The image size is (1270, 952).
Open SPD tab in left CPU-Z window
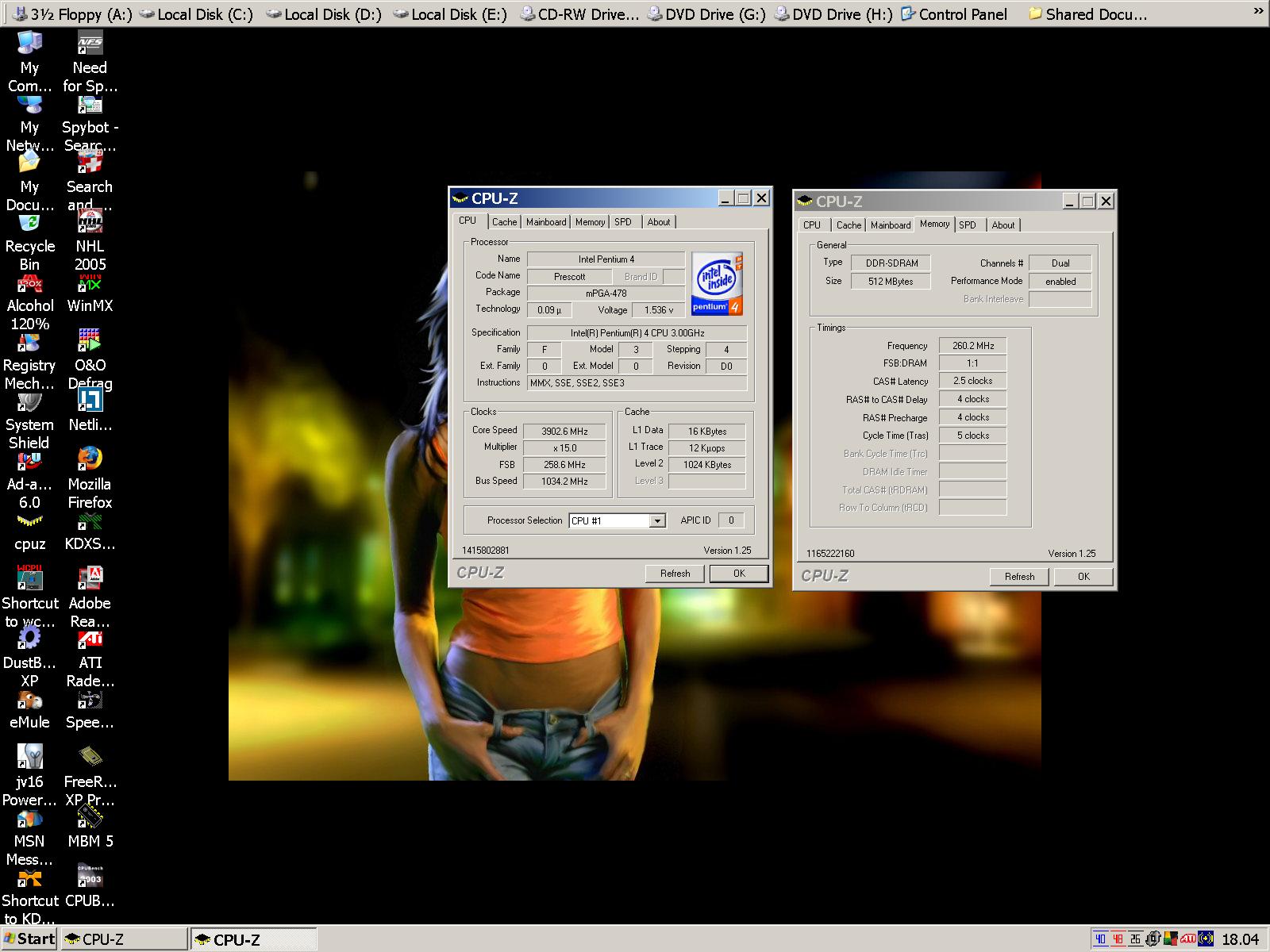click(x=623, y=222)
